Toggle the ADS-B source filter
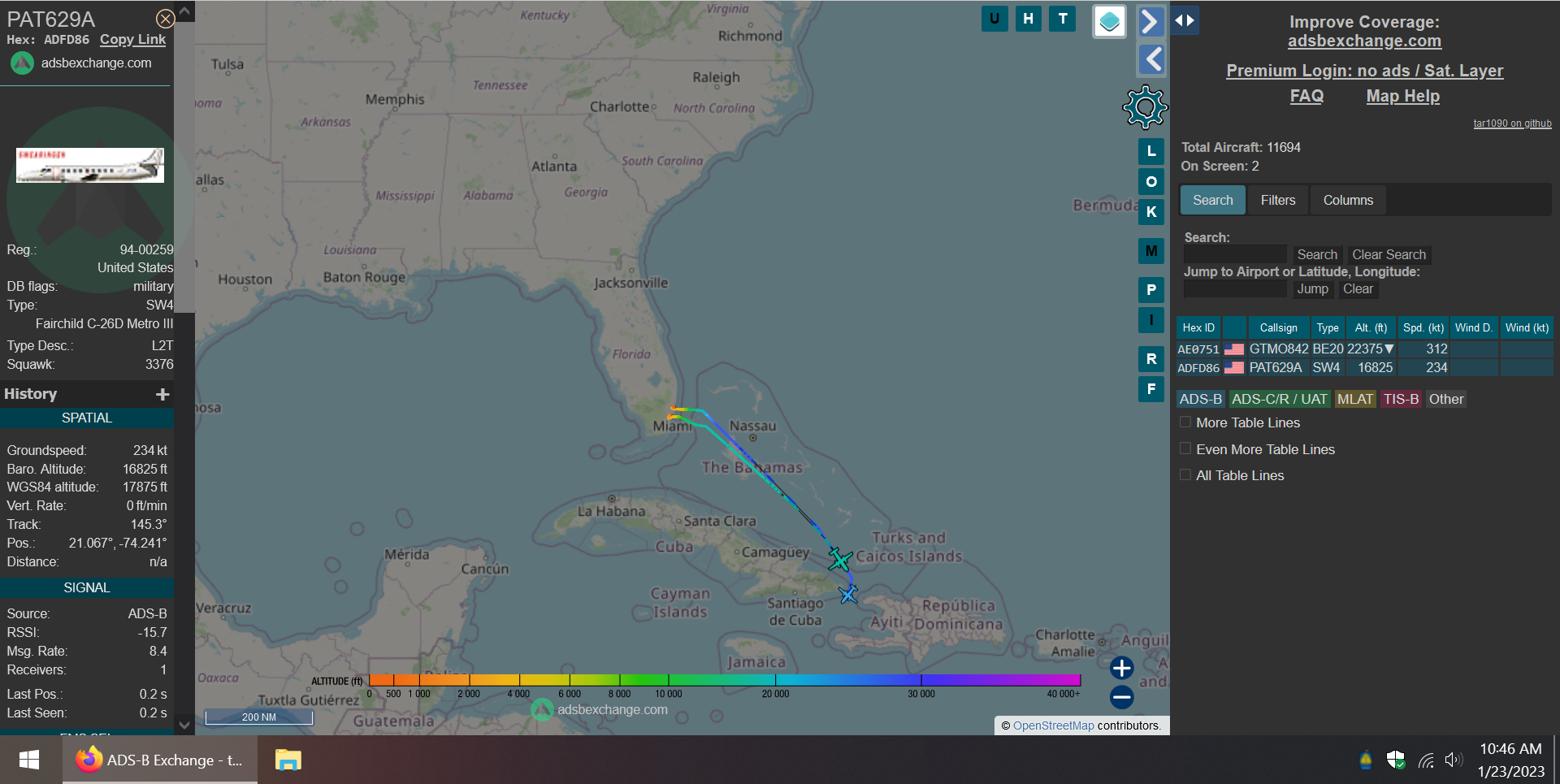 (x=1201, y=399)
